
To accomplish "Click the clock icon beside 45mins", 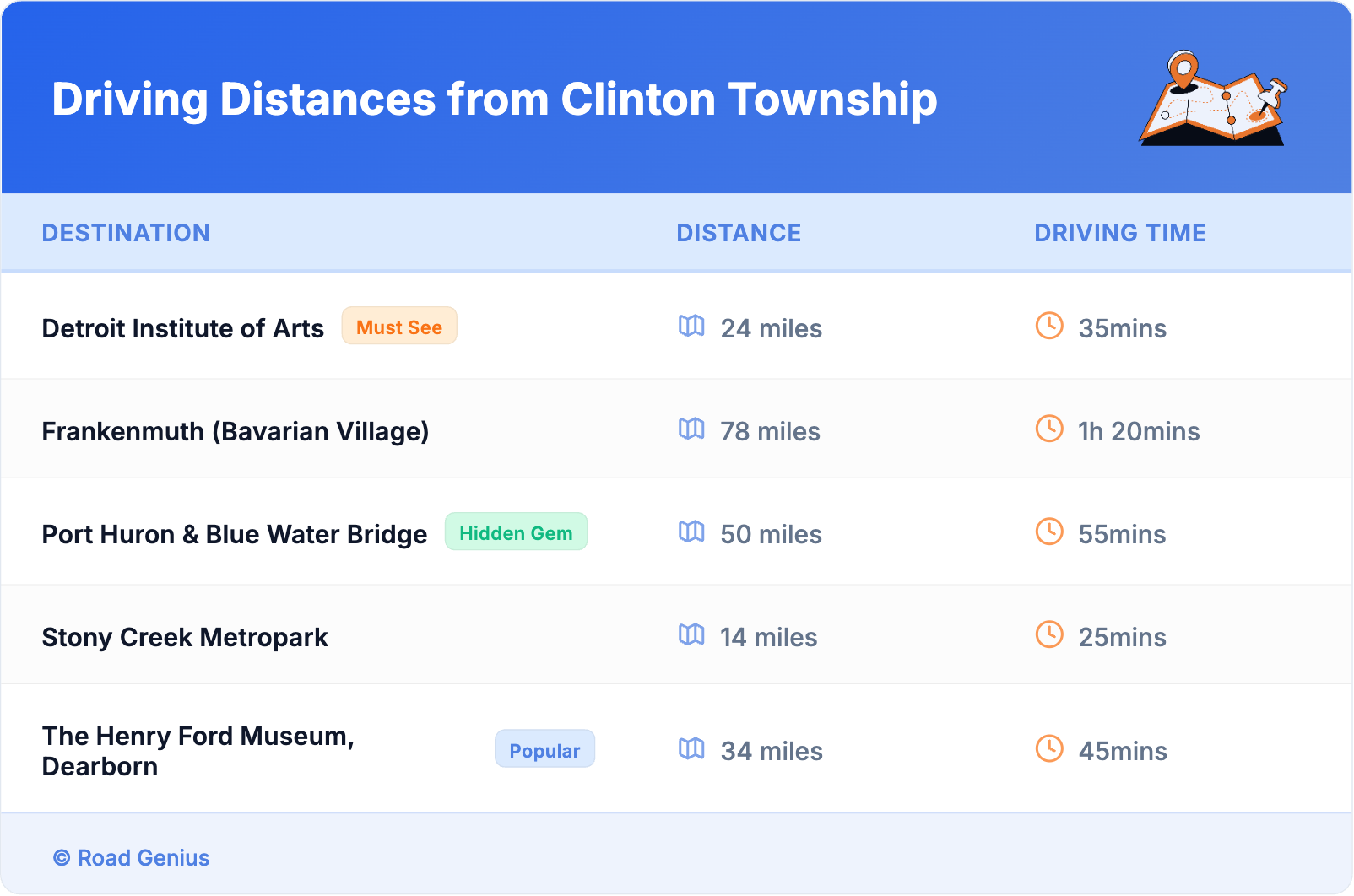I will click(x=1049, y=748).
